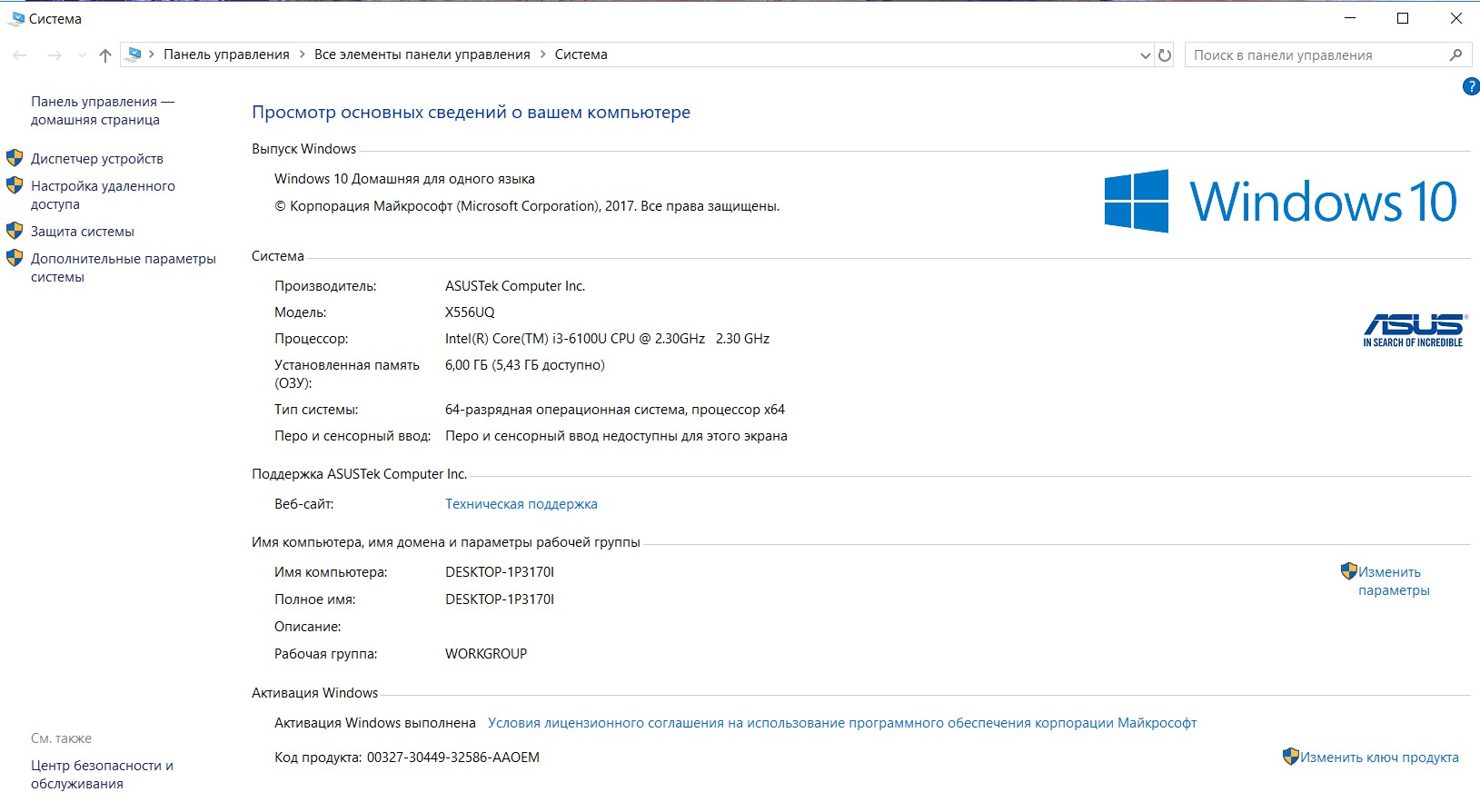Open Защита системы
Viewport: 1480px width, 812px height.
(83, 232)
